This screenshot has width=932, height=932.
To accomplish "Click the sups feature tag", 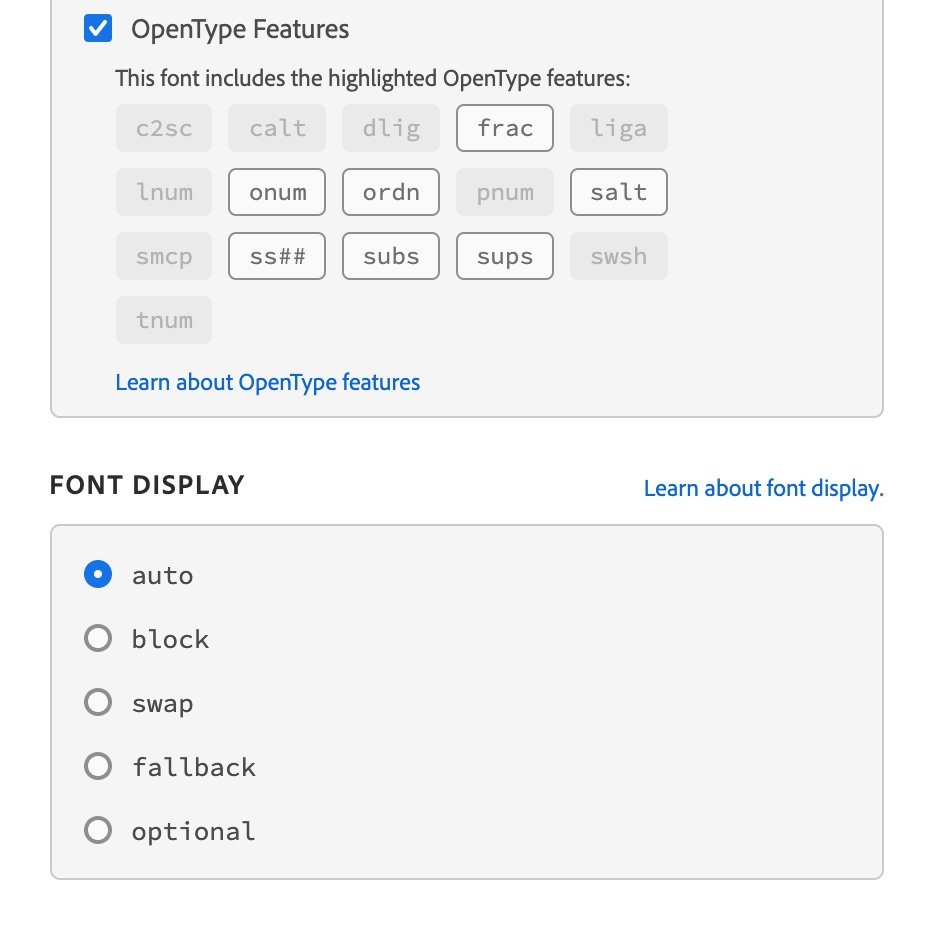I will [505, 256].
